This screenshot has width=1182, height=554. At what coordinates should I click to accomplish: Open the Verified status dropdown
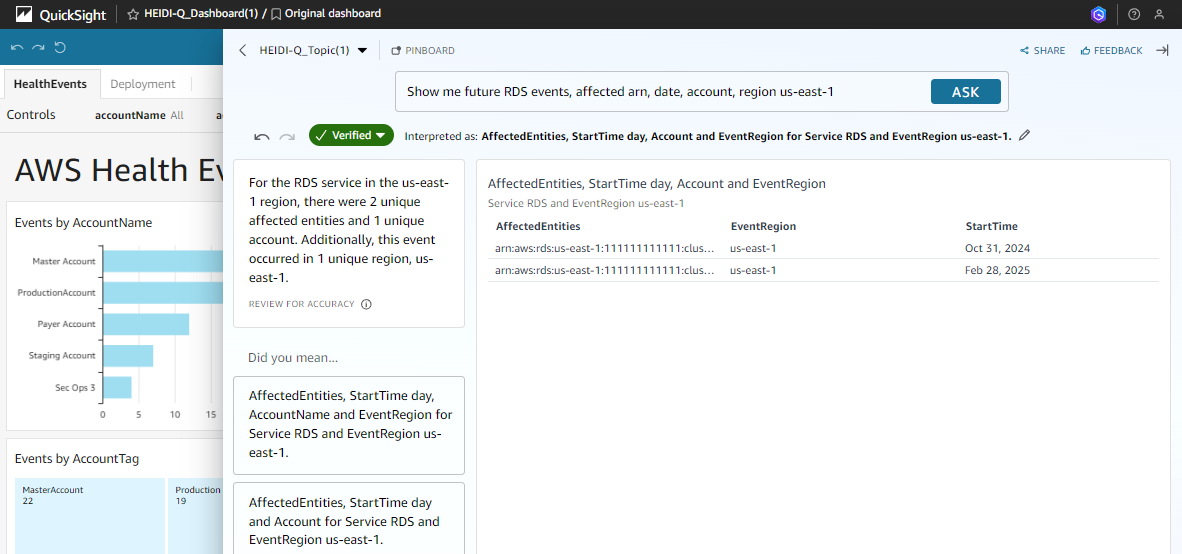[x=351, y=135]
